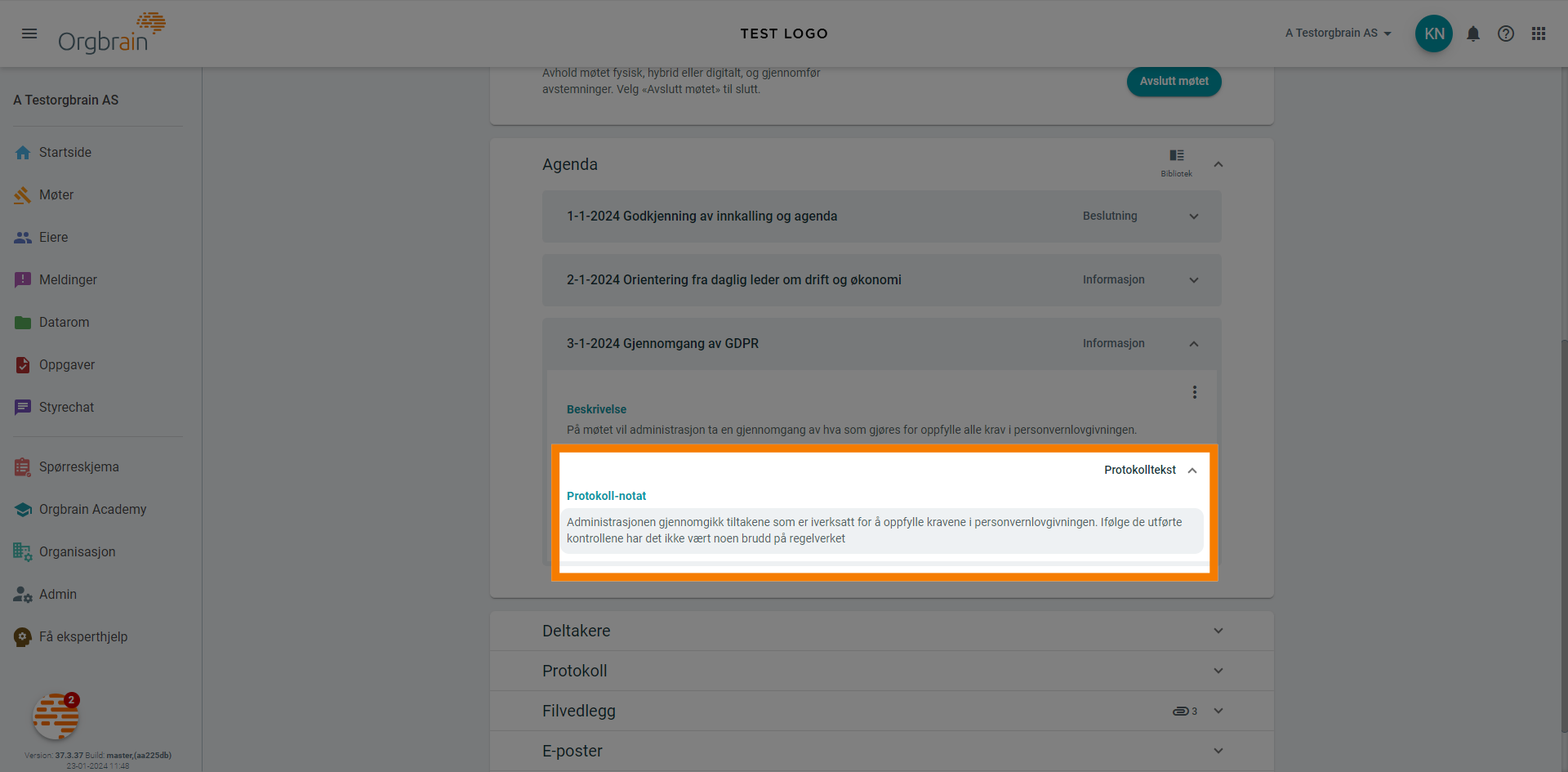Open the A Testorgbrain AS company dropdown
Viewport: 1568px width, 772px height.
1338,33
